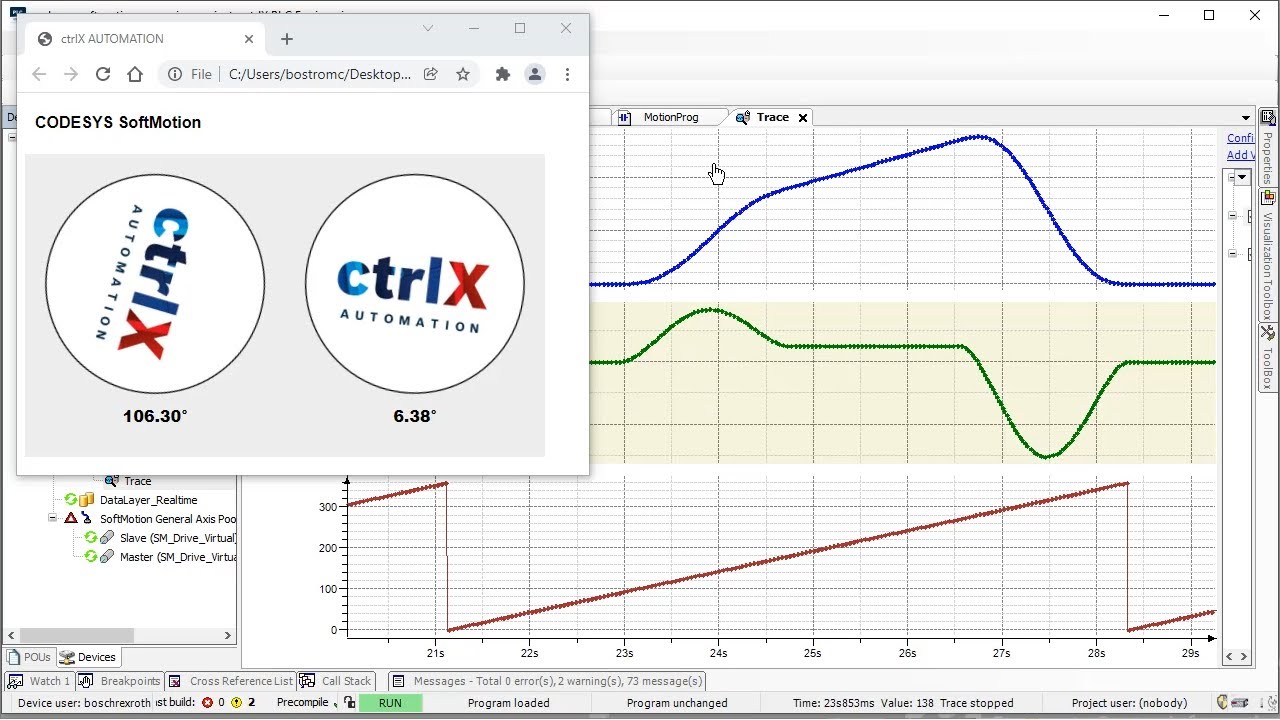Open the browser profile avatar
This screenshot has height=720, width=1280.
tap(535, 74)
